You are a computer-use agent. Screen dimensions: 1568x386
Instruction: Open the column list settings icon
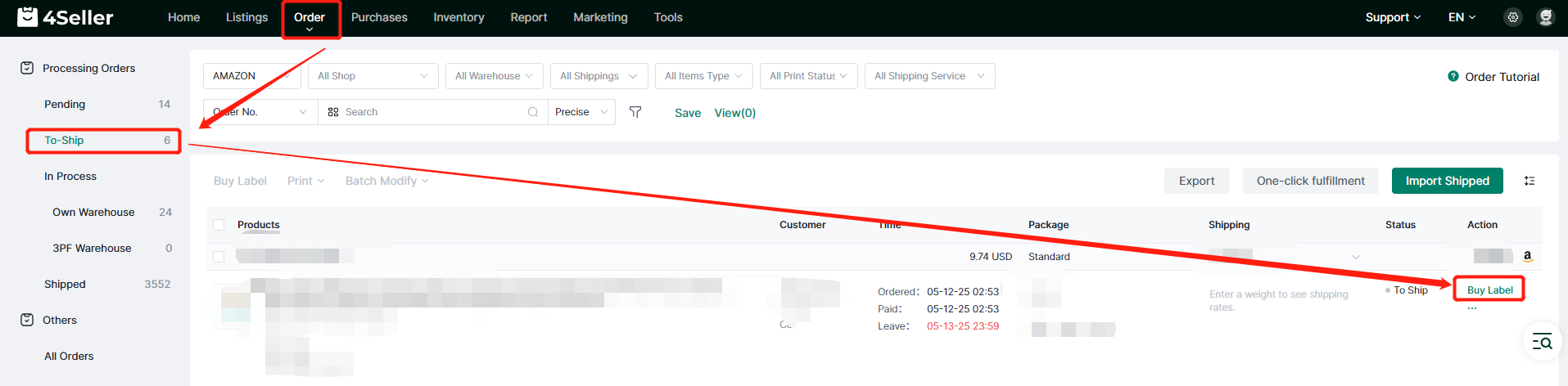click(1530, 181)
